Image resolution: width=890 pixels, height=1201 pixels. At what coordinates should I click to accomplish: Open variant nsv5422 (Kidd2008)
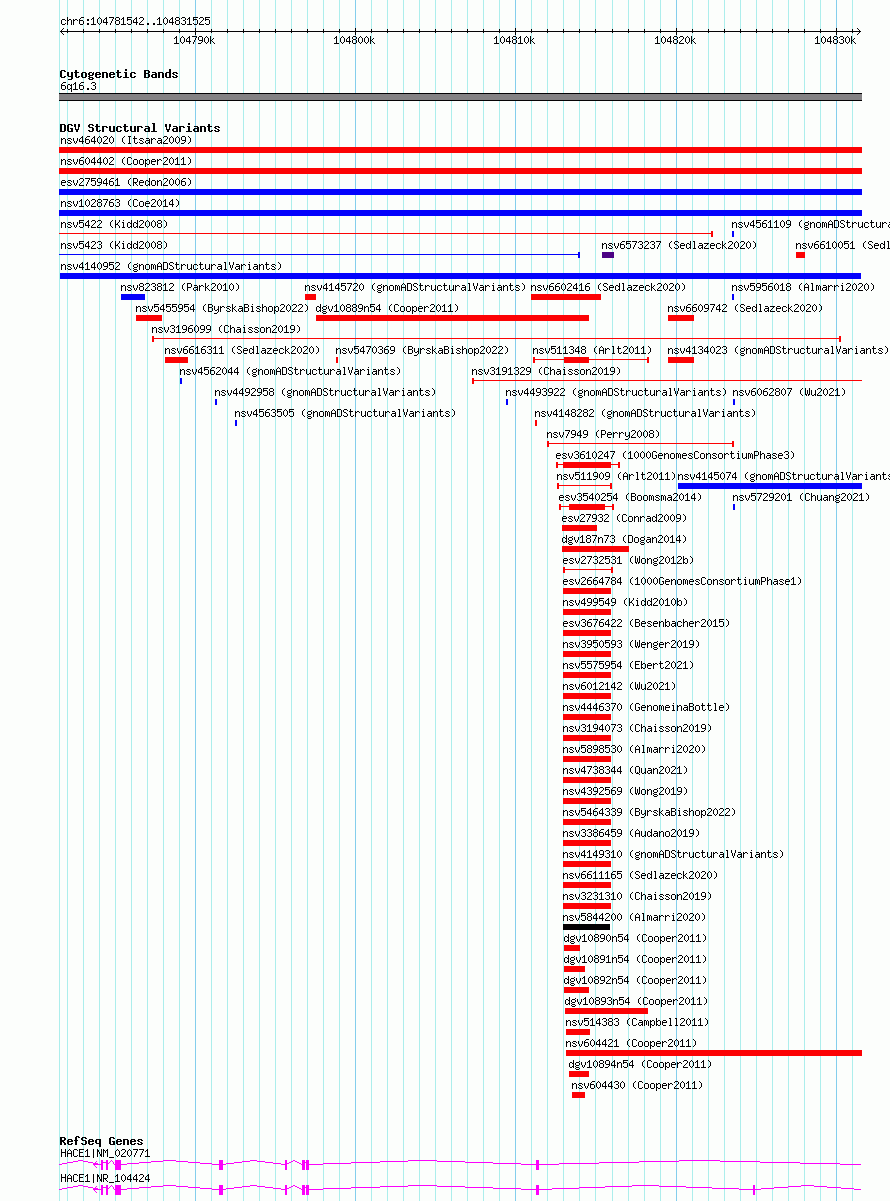click(114, 224)
